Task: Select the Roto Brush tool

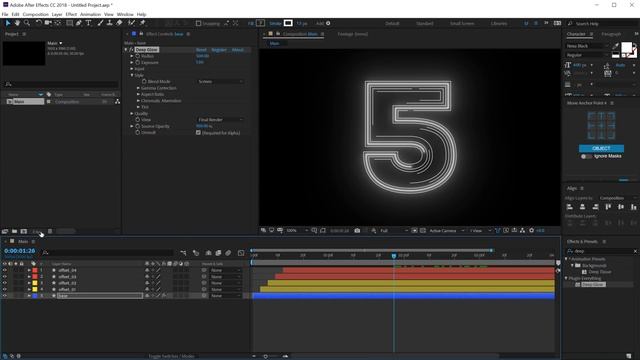Action: pos(131,23)
